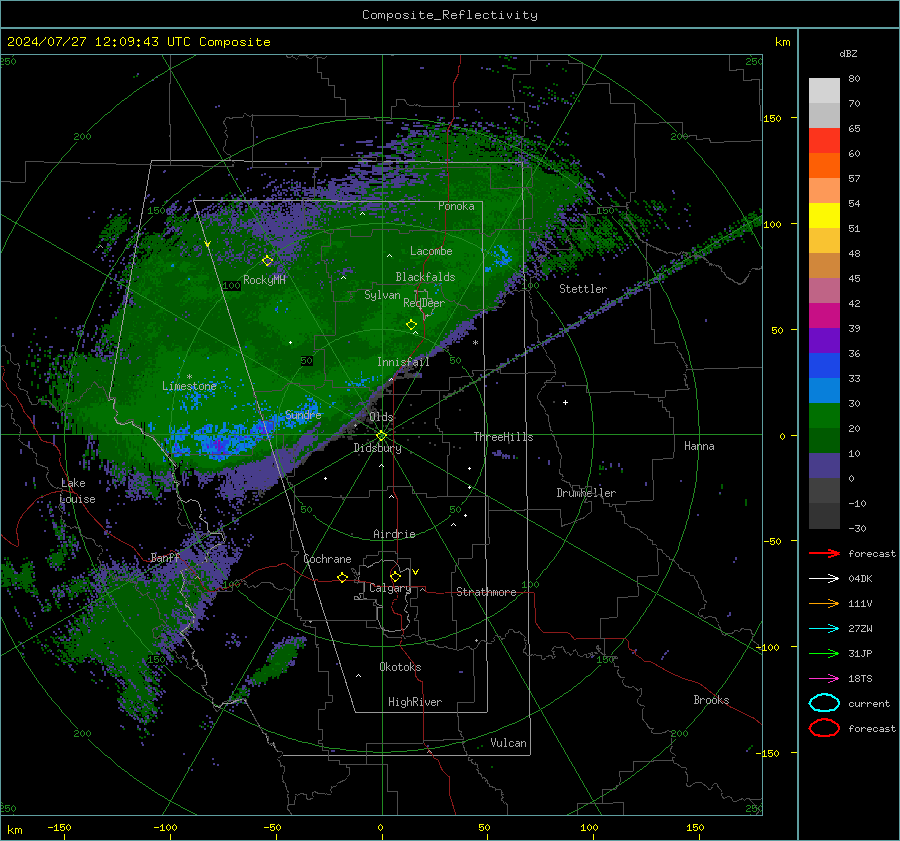Click the Stettler label

[583, 289]
